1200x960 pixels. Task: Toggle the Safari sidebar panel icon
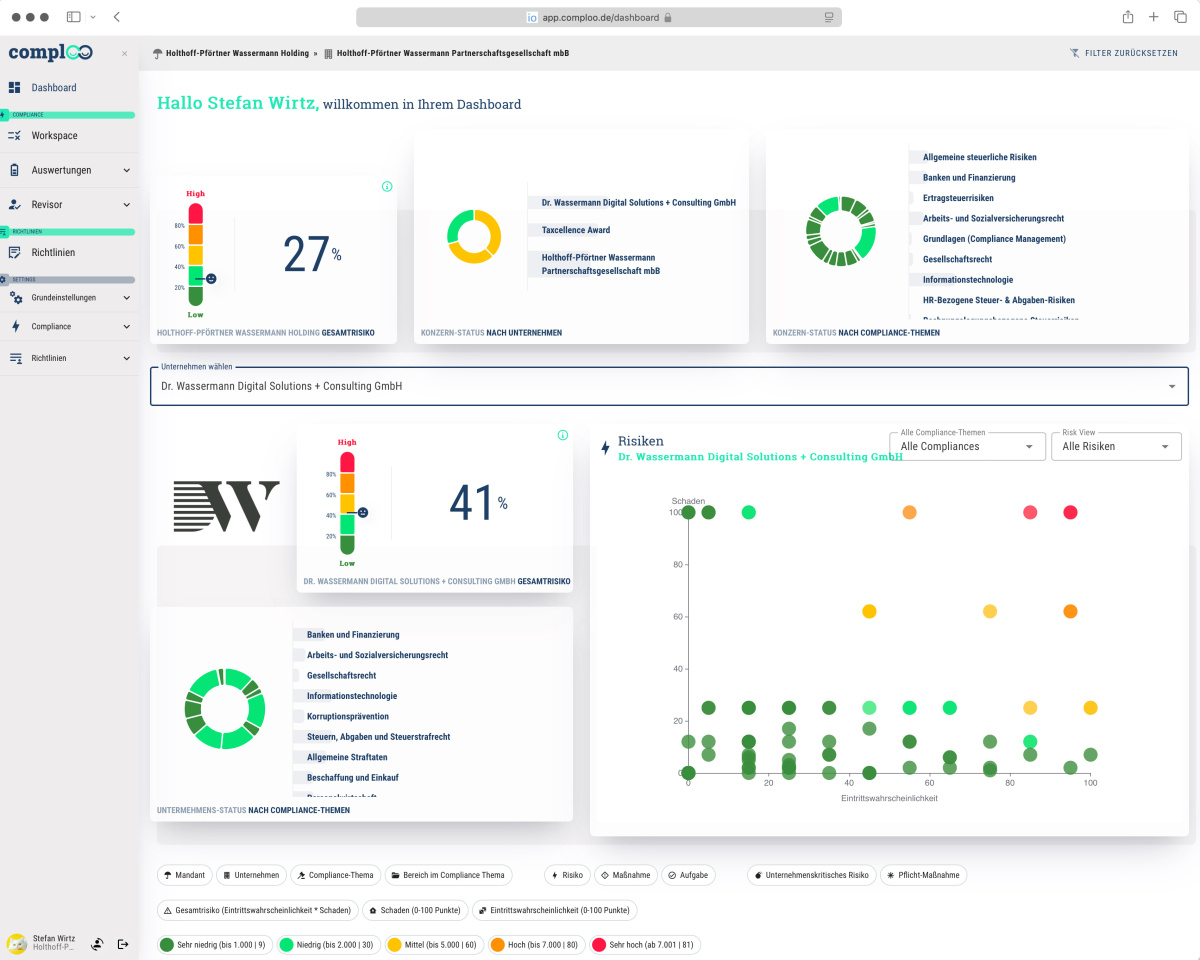pos(74,17)
